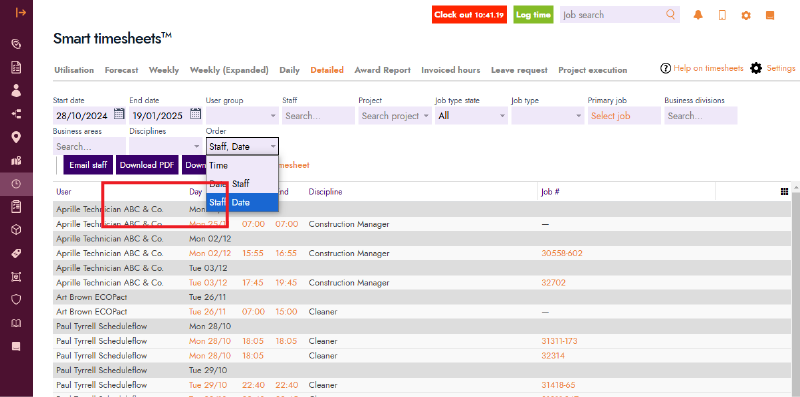Open the notifications bell icon
This screenshot has width=800, height=397.
(x=698, y=15)
